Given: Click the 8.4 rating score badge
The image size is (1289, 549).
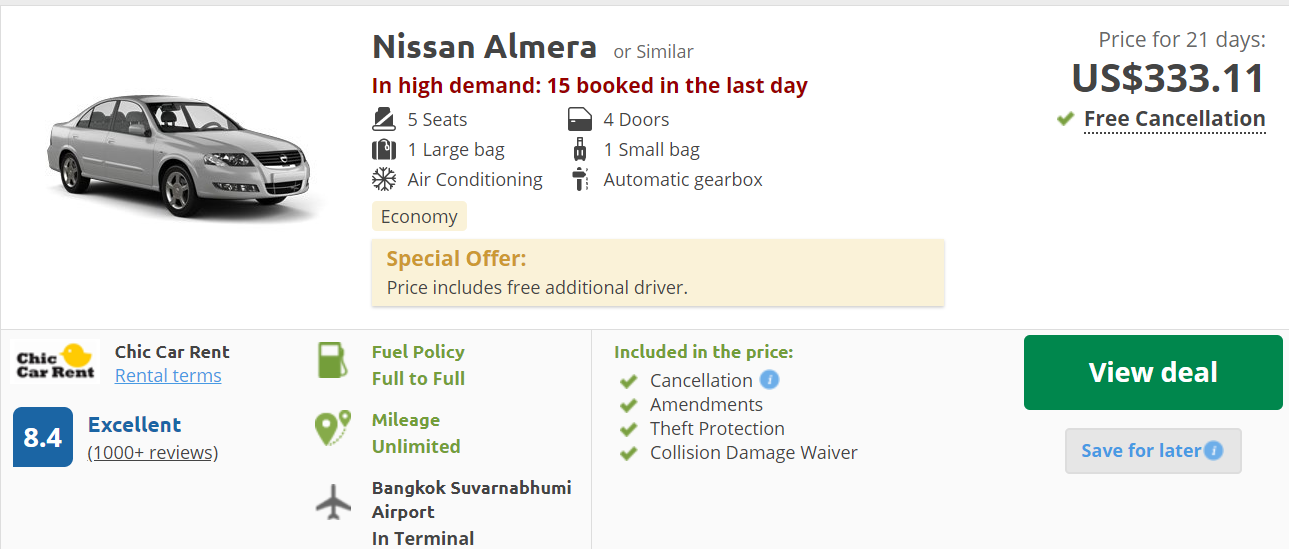Looking at the screenshot, I should tap(43, 437).
